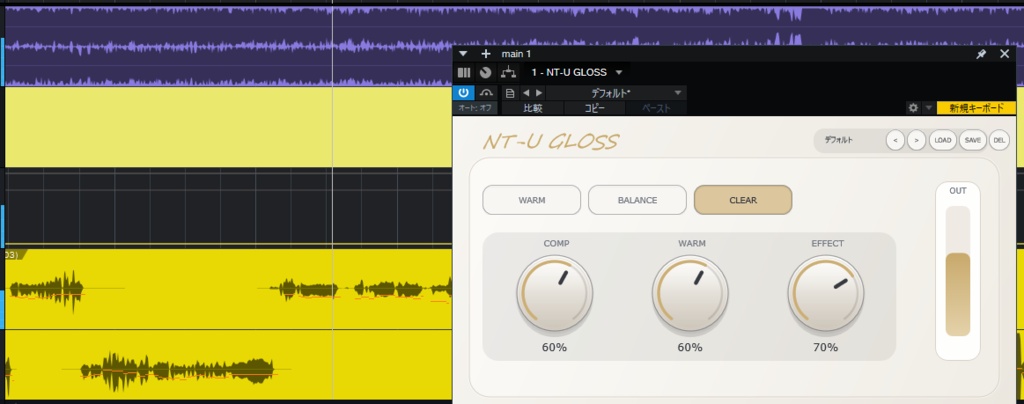Click the WARM knob
This screenshot has height=404, width=1024.
pos(690,294)
